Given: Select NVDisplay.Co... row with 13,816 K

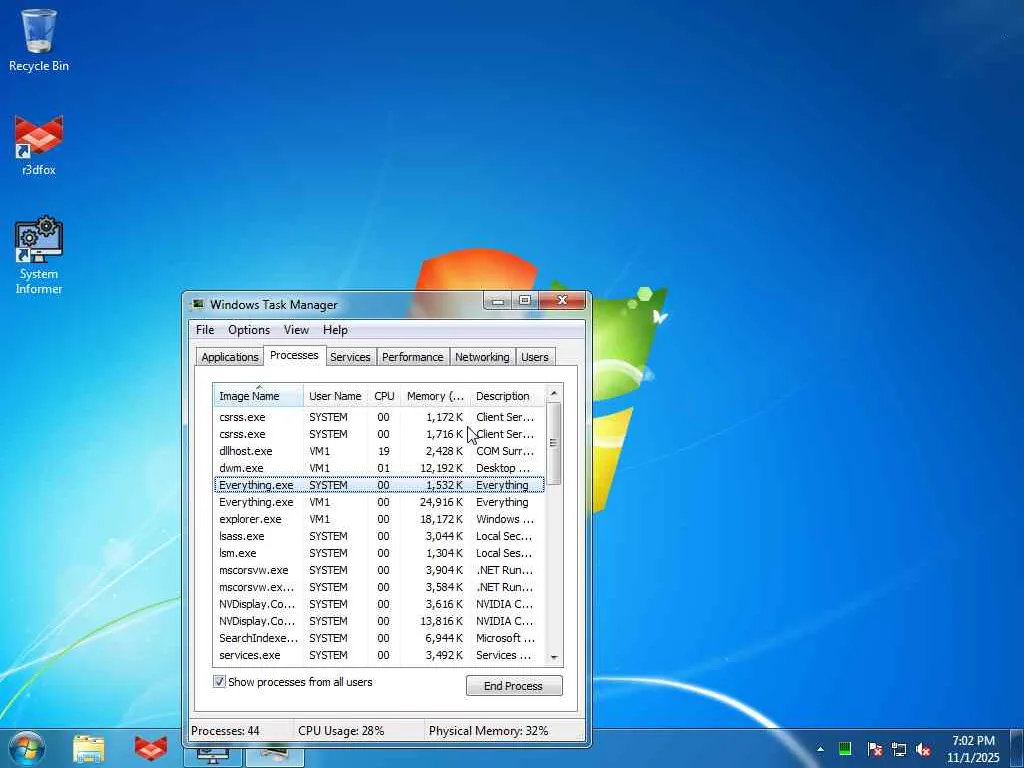Looking at the screenshot, I should point(379,620).
